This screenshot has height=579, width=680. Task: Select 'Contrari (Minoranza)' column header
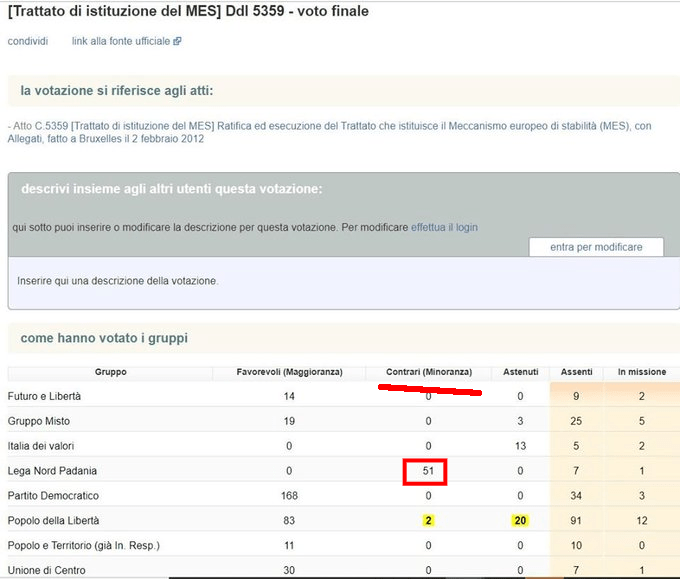pyautogui.click(x=429, y=372)
